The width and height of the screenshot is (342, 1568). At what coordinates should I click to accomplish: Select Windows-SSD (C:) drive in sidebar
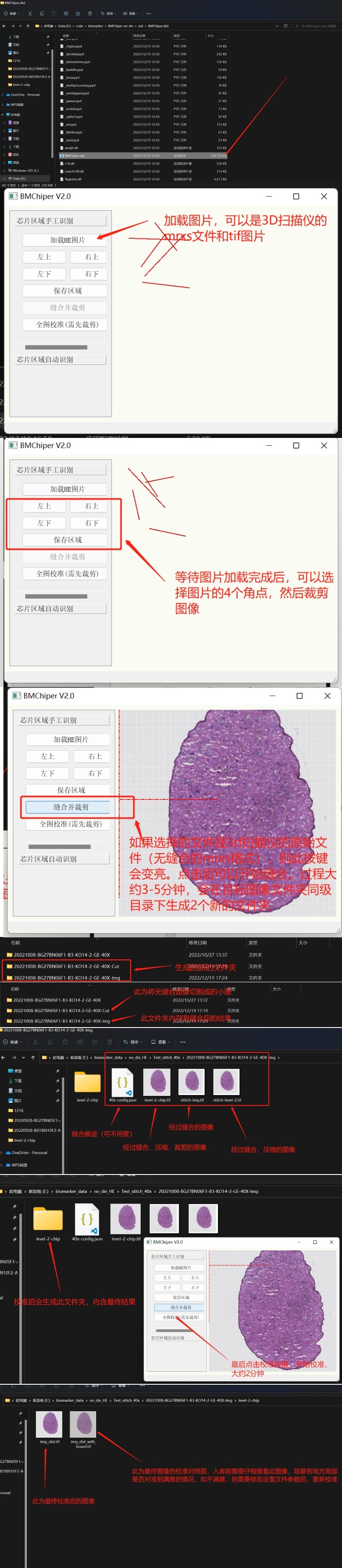pyautogui.click(x=25, y=170)
